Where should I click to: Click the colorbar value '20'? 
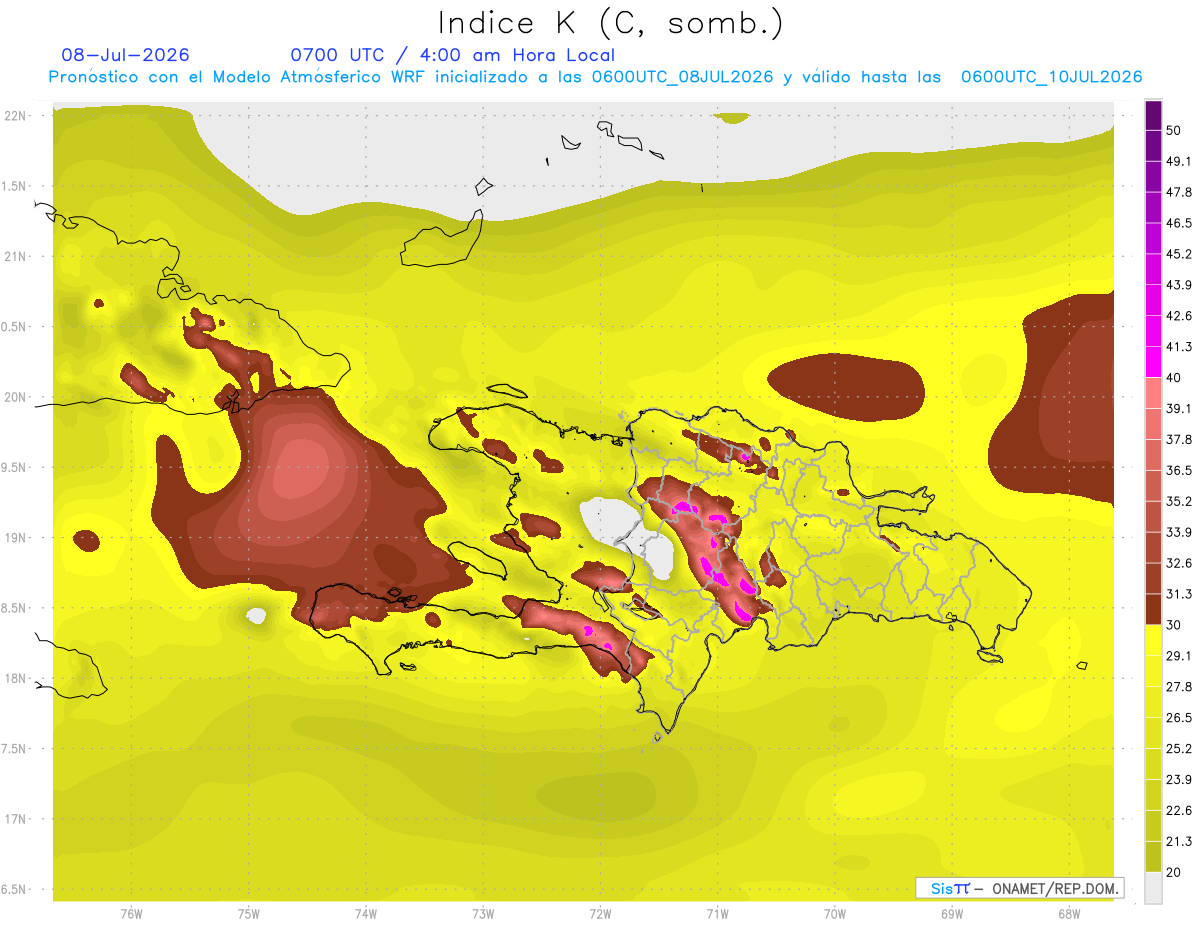[1174, 872]
